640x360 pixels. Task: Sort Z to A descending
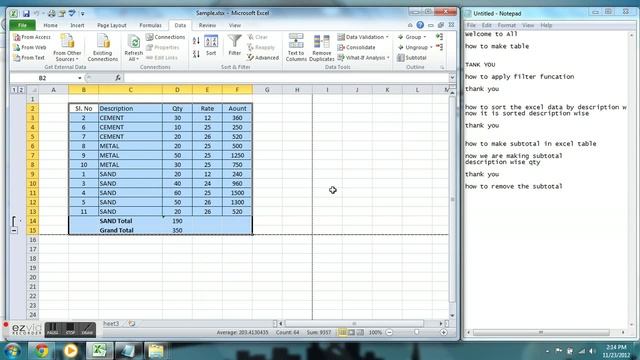coord(196,53)
